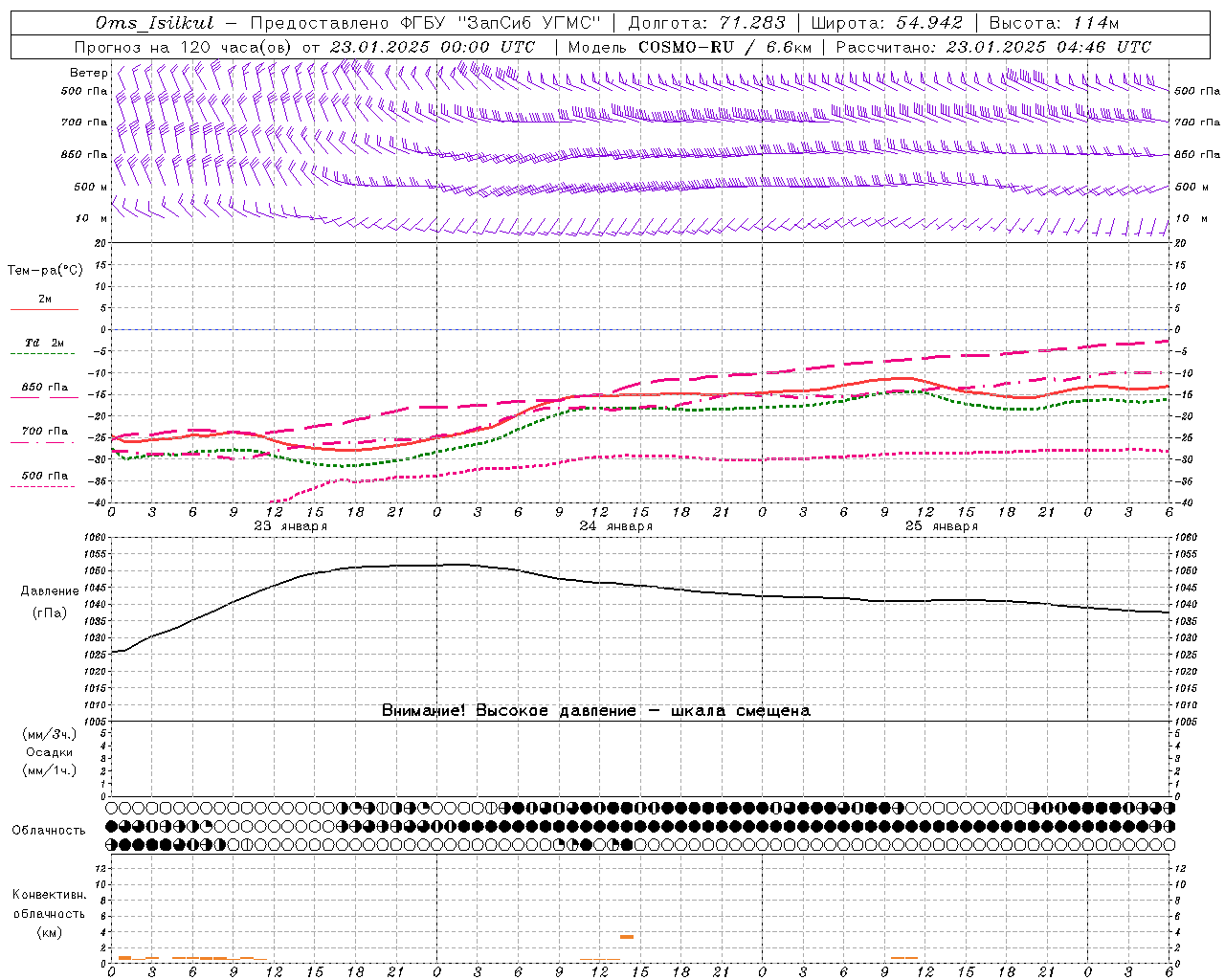Select the Конвективн. convective cloud label
The width and height of the screenshot is (1225, 980).
[x=49, y=895]
